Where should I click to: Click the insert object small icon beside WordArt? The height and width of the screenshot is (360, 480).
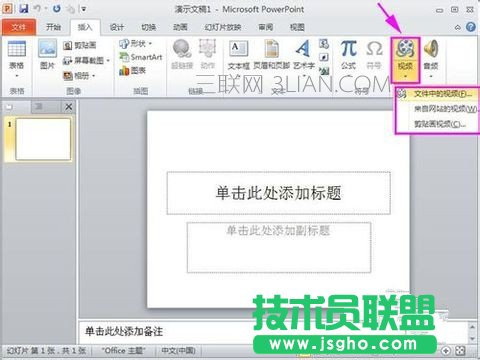click(x=324, y=71)
